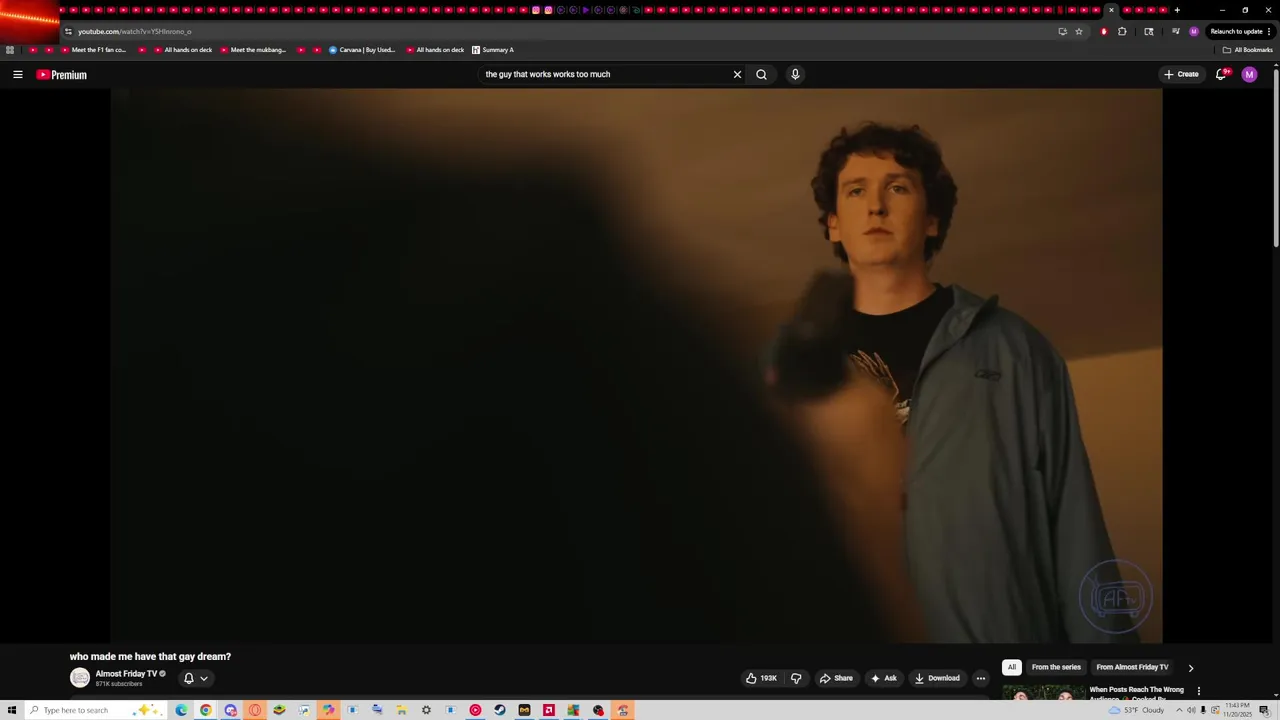Click the video player to pause
This screenshot has width=1280, height=720.
click(636, 366)
